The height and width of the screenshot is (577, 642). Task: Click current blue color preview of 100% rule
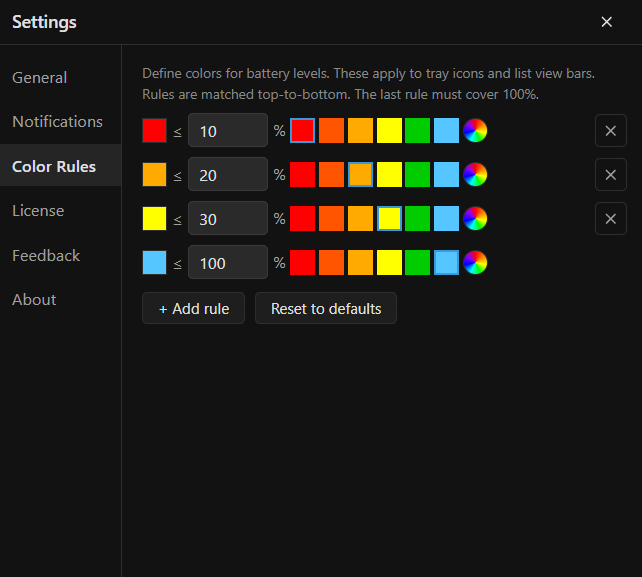(154, 262)
